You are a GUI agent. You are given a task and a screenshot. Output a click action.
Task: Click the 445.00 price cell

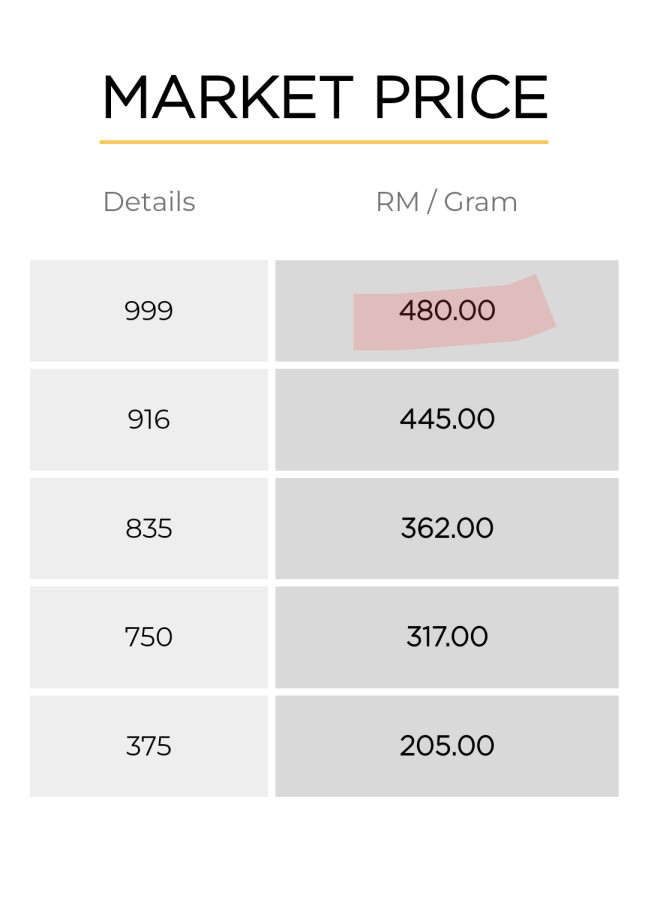pyautogui.click(x=447, y=420)
